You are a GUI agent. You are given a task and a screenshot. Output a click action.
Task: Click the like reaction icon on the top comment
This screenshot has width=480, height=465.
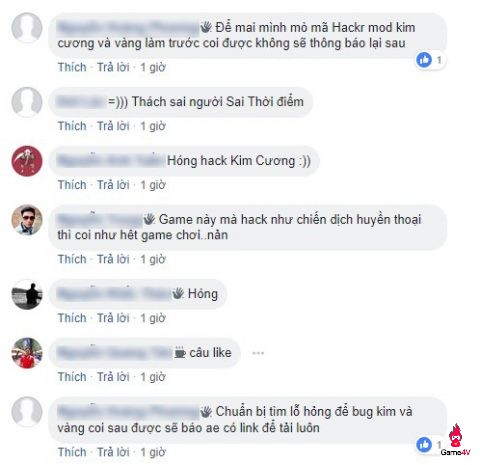[x=424, y=60]
